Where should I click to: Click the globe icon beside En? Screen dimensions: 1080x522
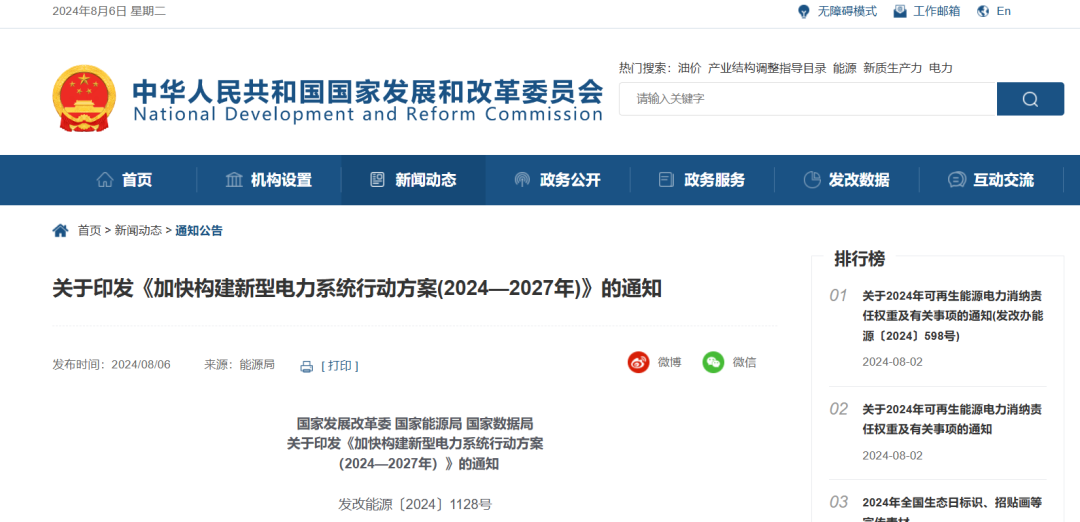pos(983,11)
